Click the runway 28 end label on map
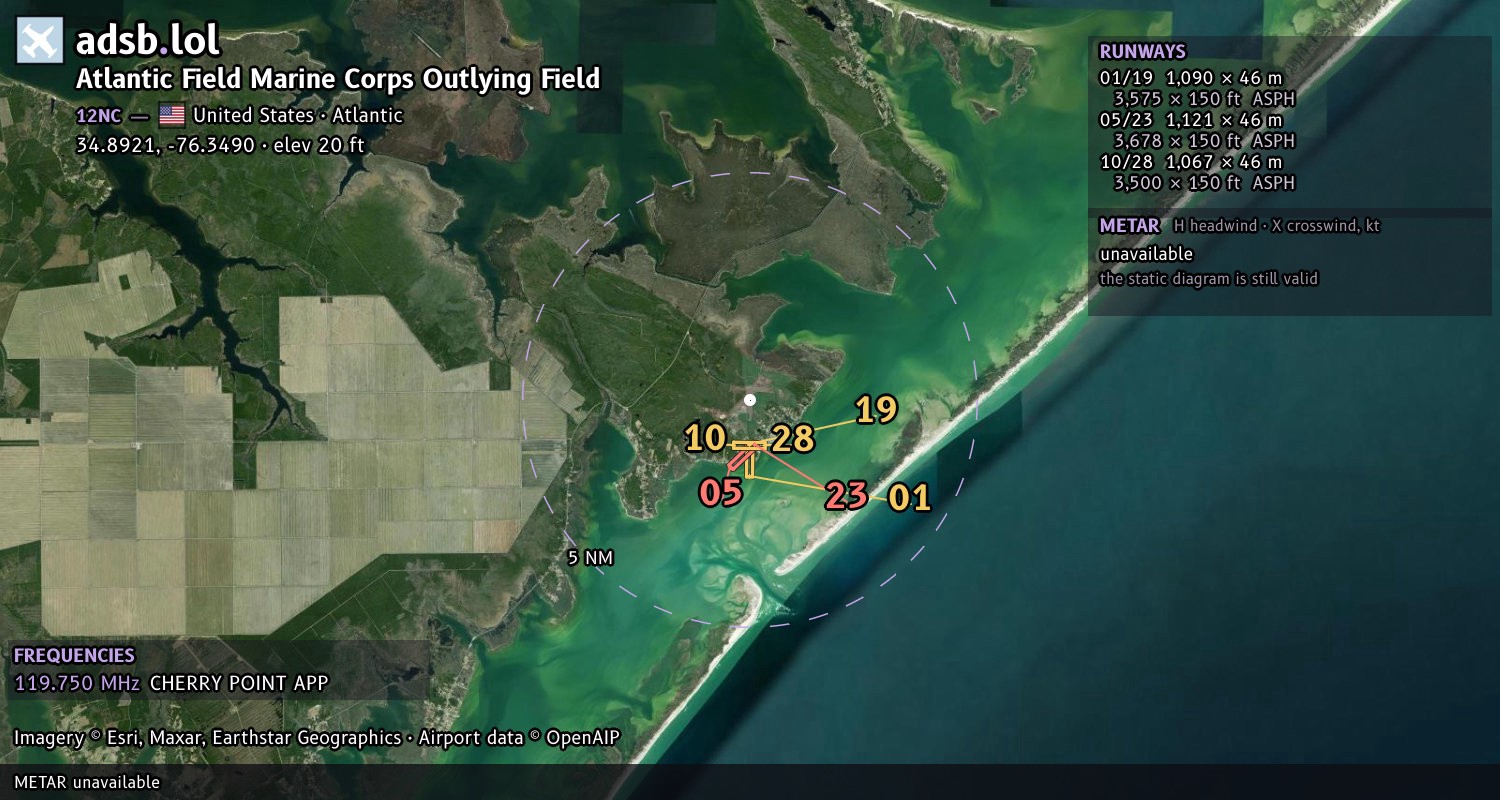1500x800 pixels. pyautogui.click(x=793, y=439)
